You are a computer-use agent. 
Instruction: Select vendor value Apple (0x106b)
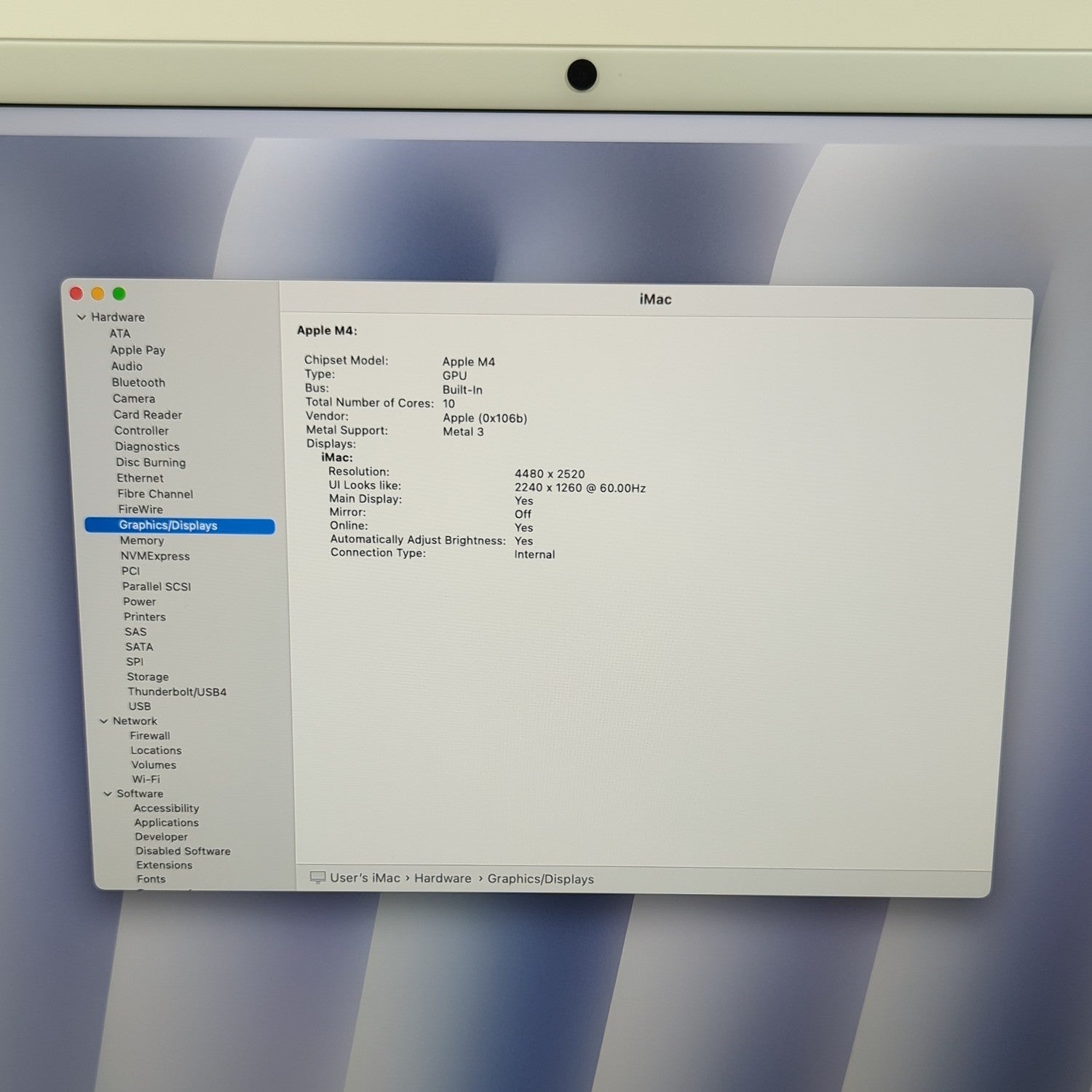point(485,418)
